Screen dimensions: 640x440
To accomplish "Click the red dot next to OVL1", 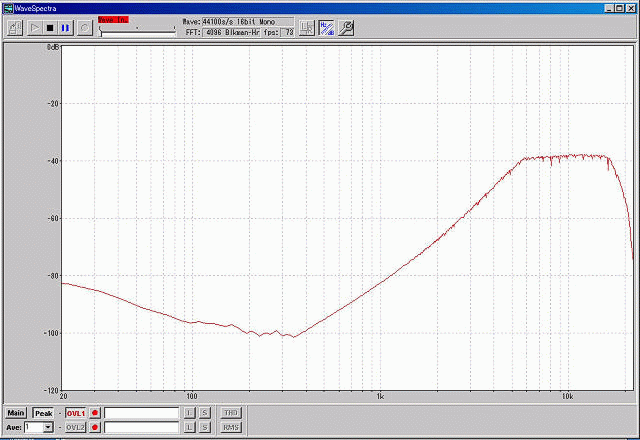I will 96,412.
